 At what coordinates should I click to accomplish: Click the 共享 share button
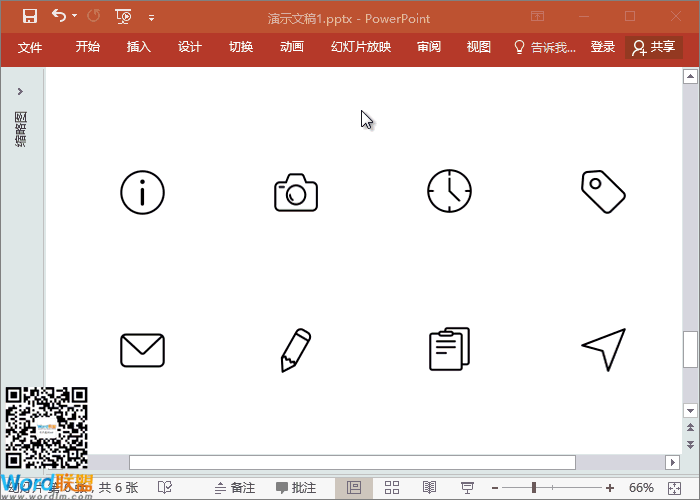pyautogui.click(x=654, y=47)
